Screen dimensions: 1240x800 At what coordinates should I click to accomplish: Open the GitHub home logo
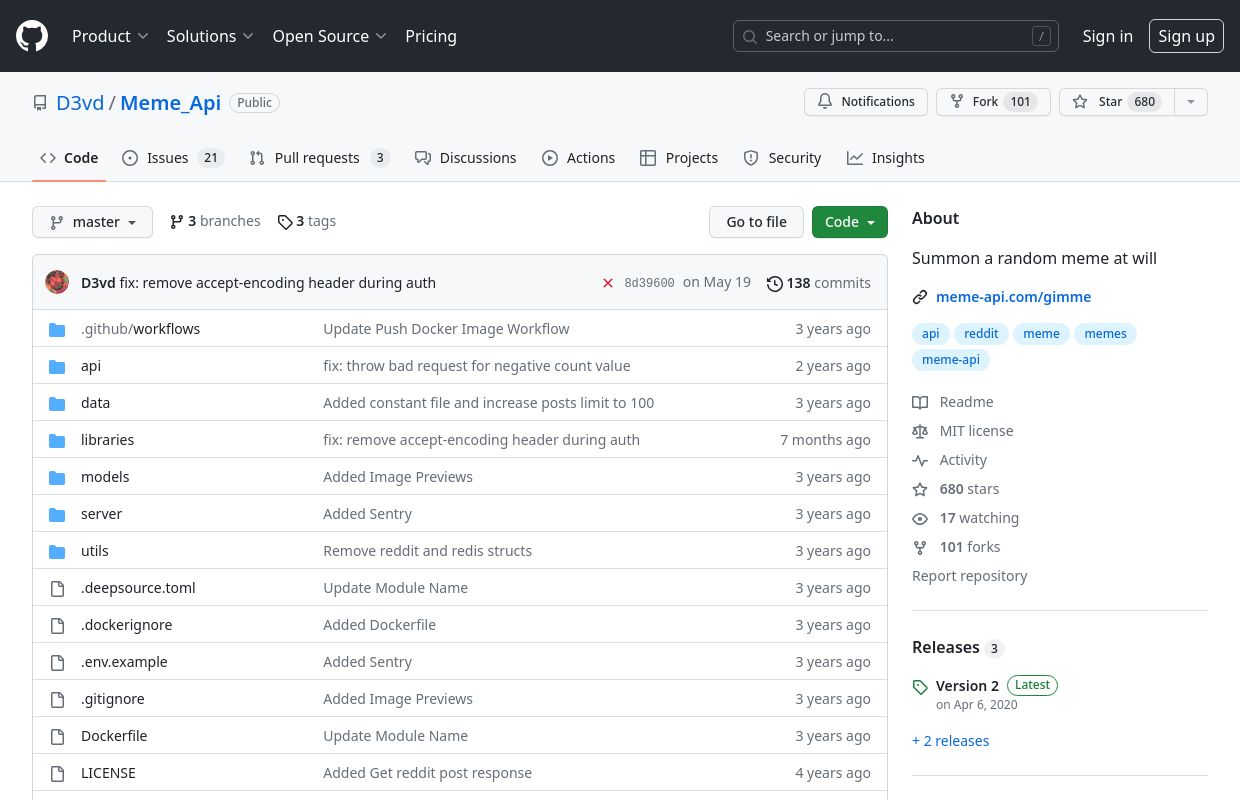[x=32, y=36]
